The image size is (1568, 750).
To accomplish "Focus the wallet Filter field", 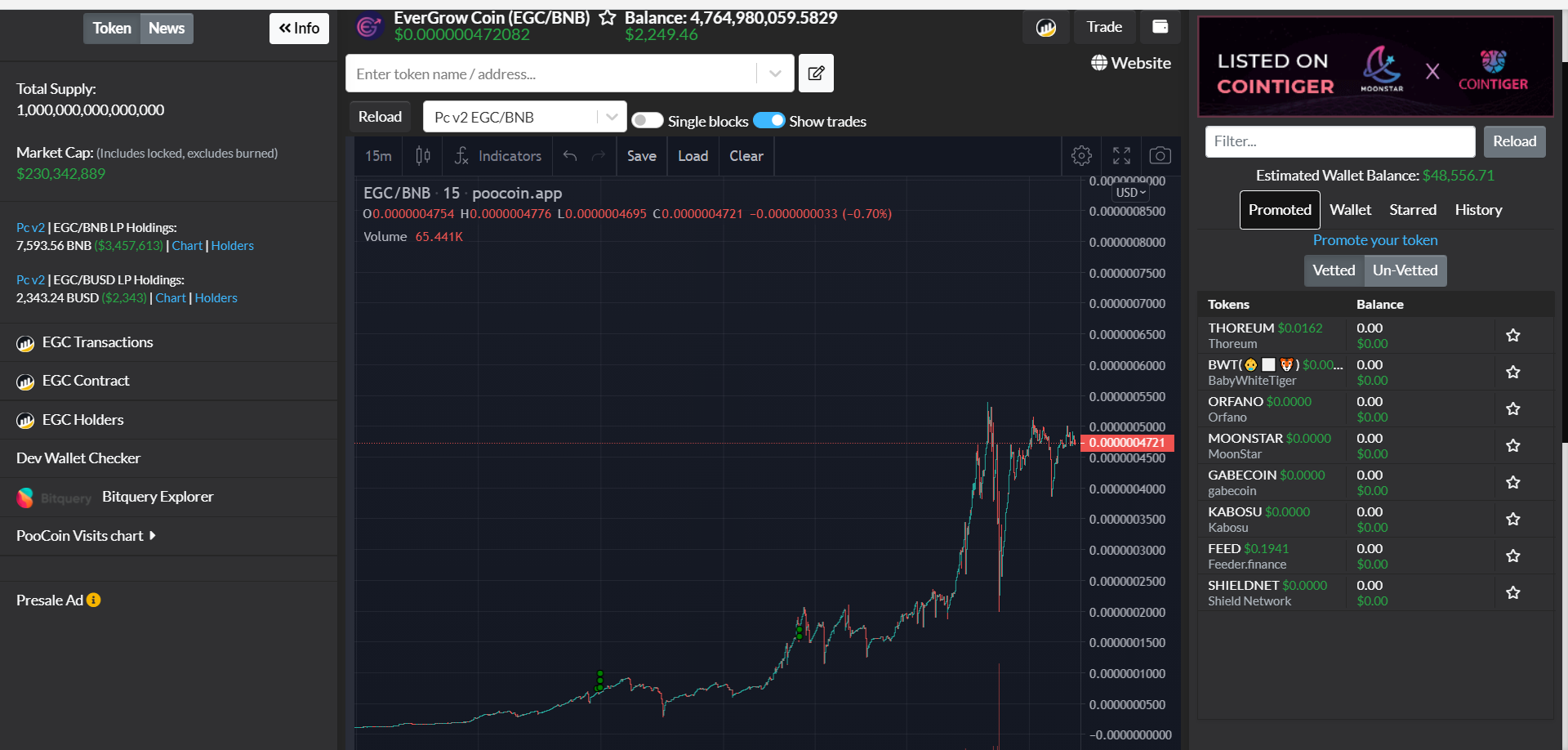I will click(1340, 141).
